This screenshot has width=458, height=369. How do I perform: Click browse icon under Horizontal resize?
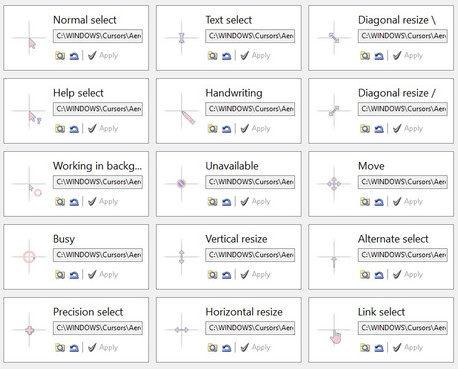click(213, 348)
